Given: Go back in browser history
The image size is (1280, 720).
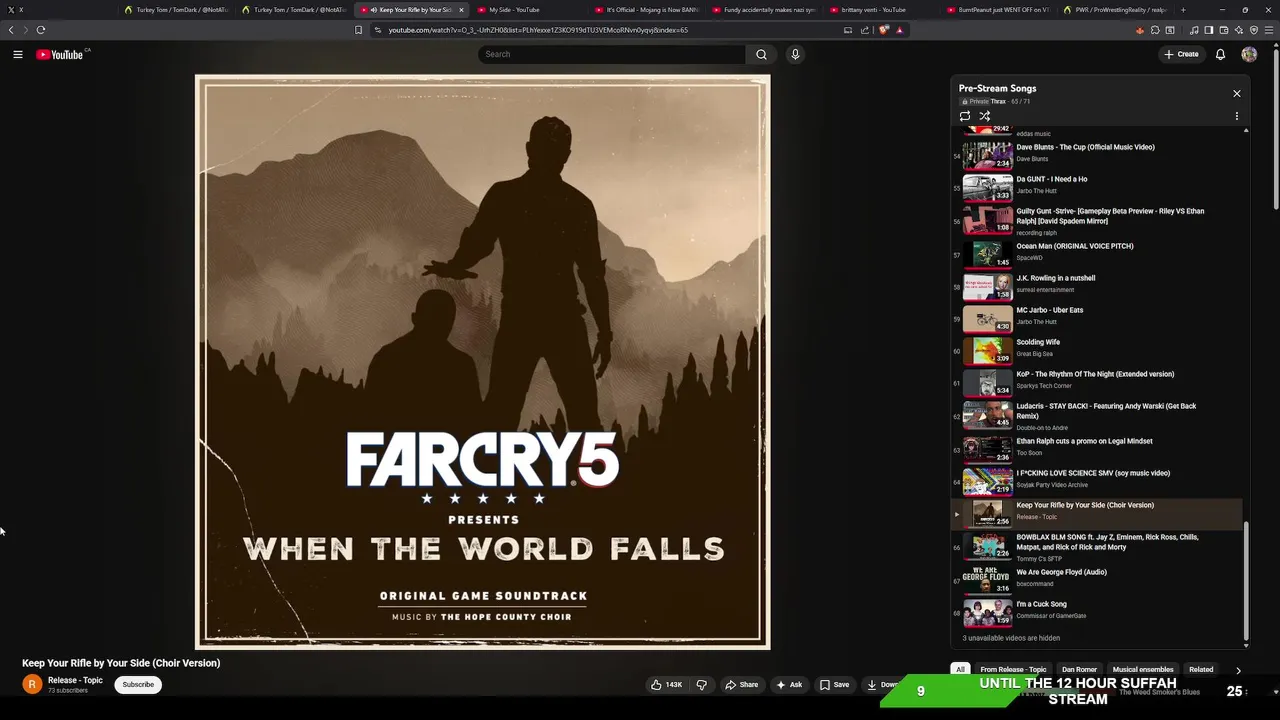Looking at the screenshot, I should coord(11,30).
